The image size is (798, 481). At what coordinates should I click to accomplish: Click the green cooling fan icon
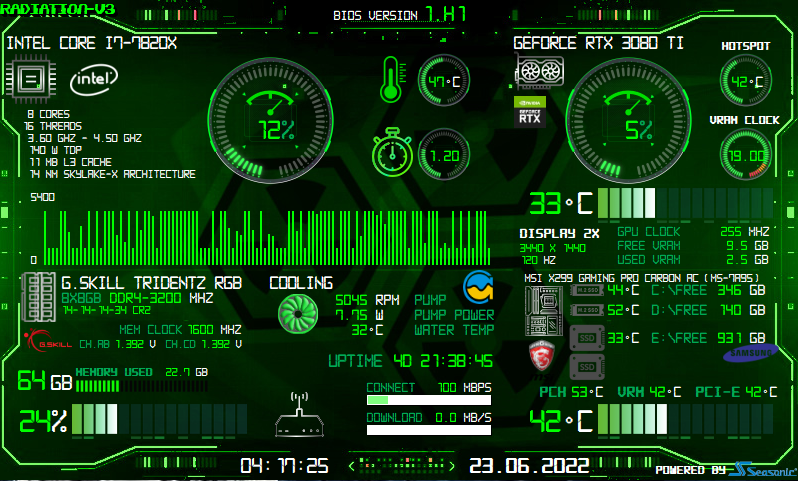coord(297,313)
